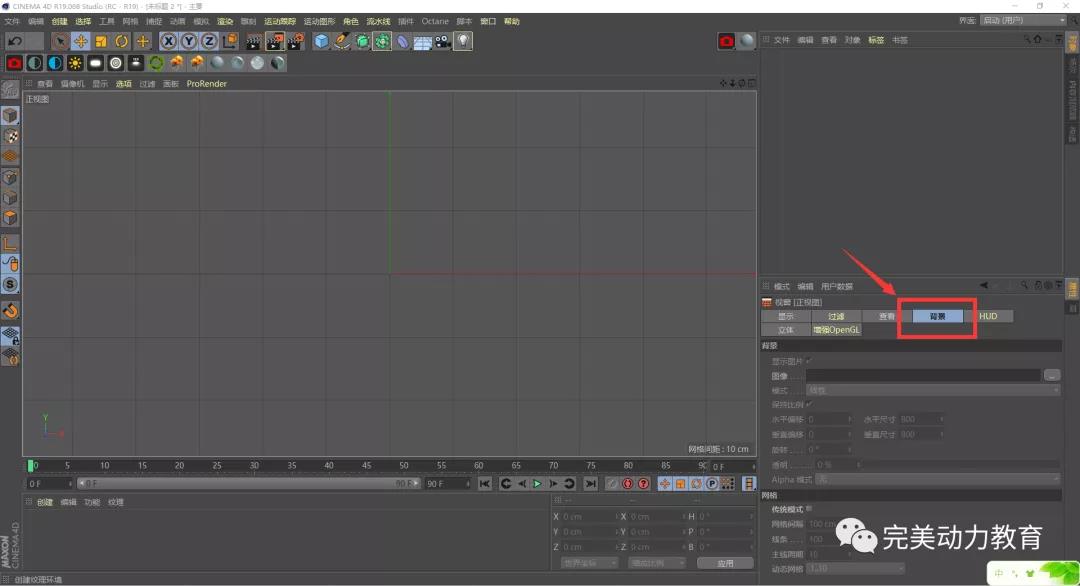Select the Rotate tool icon
The image size is (1080, 586).
[x=122, y=41]
